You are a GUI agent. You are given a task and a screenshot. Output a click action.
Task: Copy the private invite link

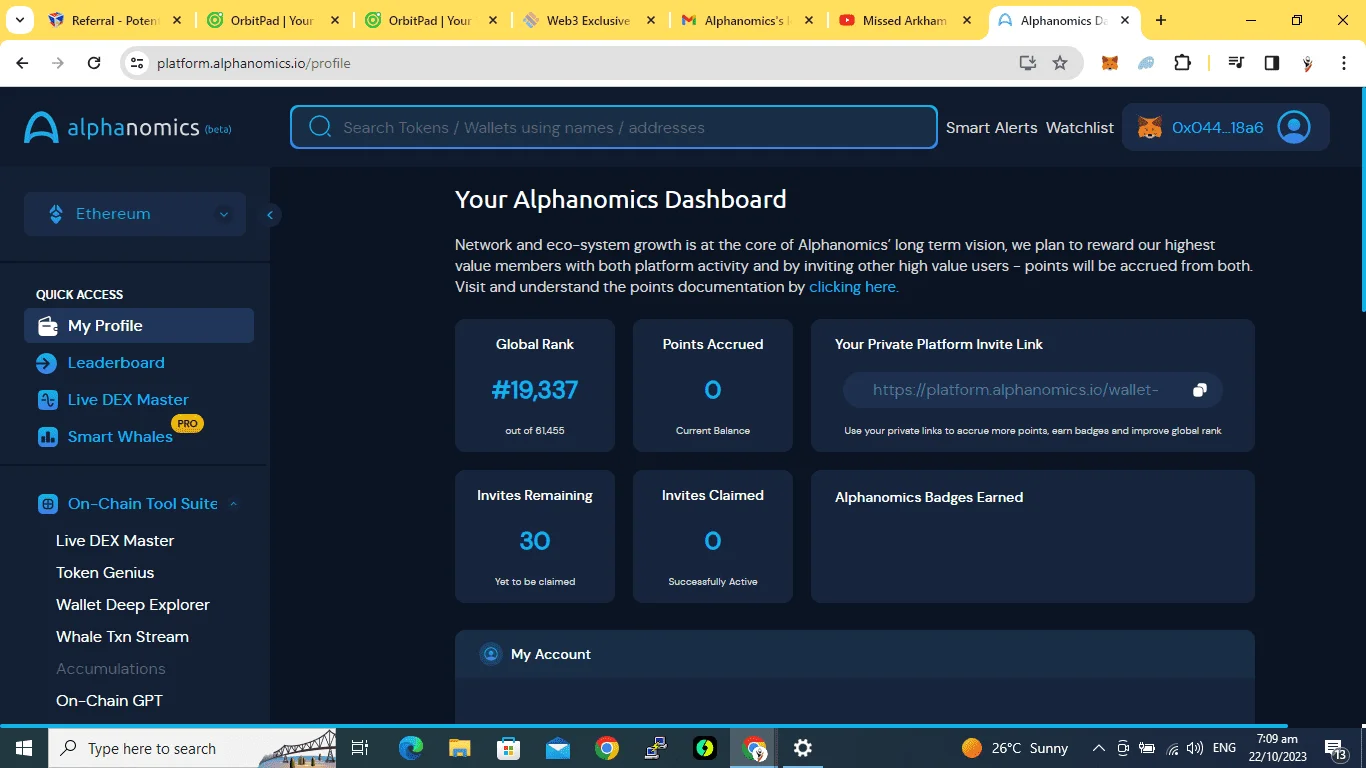click(1200, 390)
